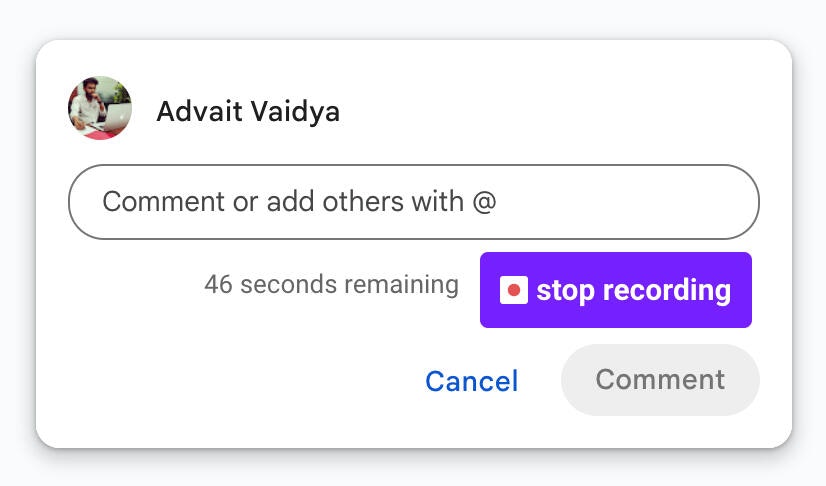This screenshot has height=486, width=826.
Task: Focus the comment text box
Action: coord(414,202)
